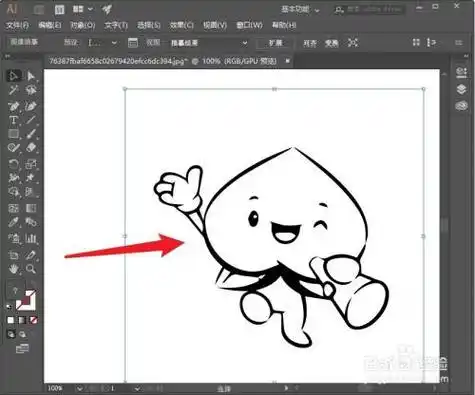Select the Lasso tool
This screenshot has height=395, width=475.
[31, 90]
